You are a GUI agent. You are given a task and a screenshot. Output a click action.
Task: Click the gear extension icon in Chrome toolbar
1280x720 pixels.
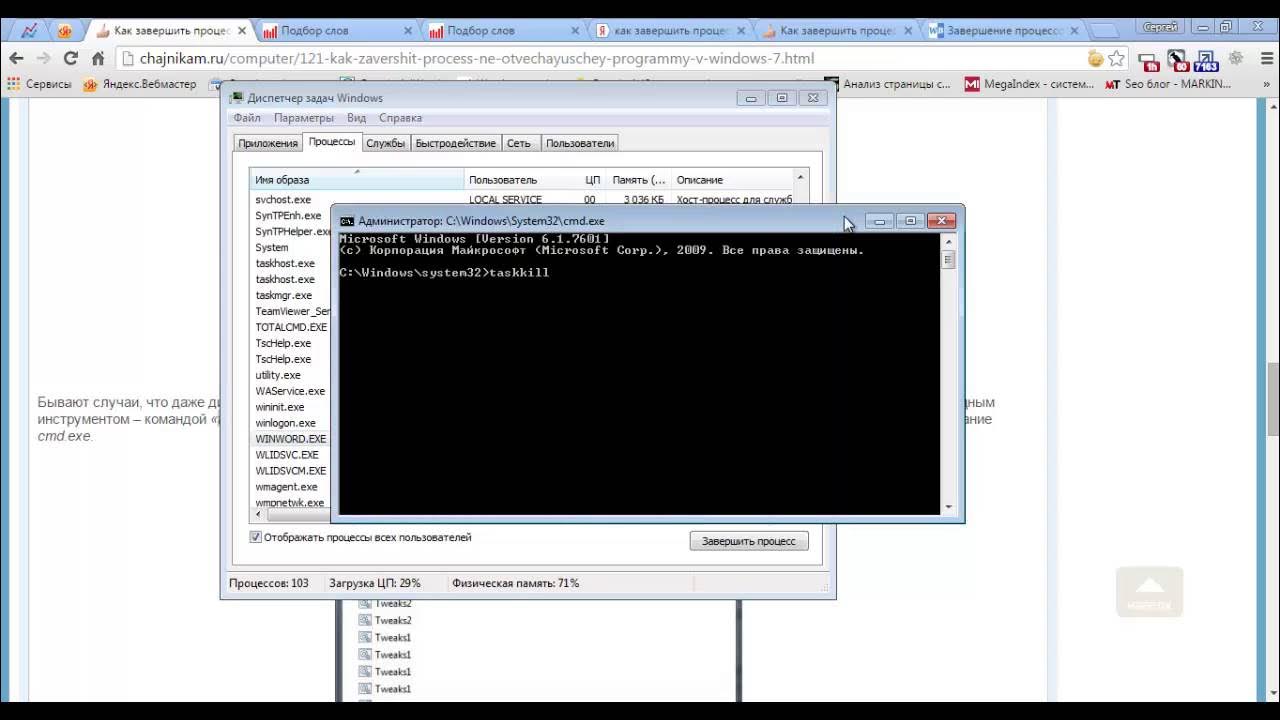[1236, 59]
